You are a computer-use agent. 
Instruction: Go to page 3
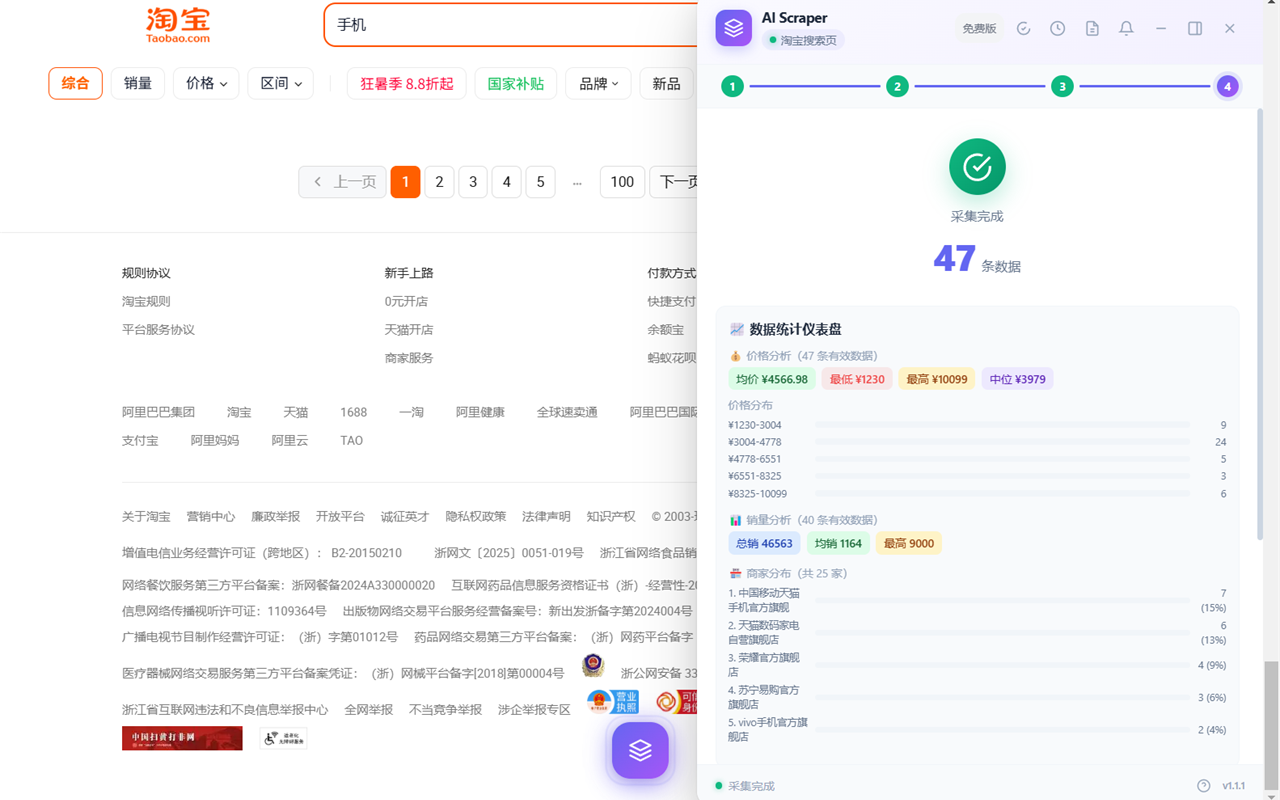473,182
